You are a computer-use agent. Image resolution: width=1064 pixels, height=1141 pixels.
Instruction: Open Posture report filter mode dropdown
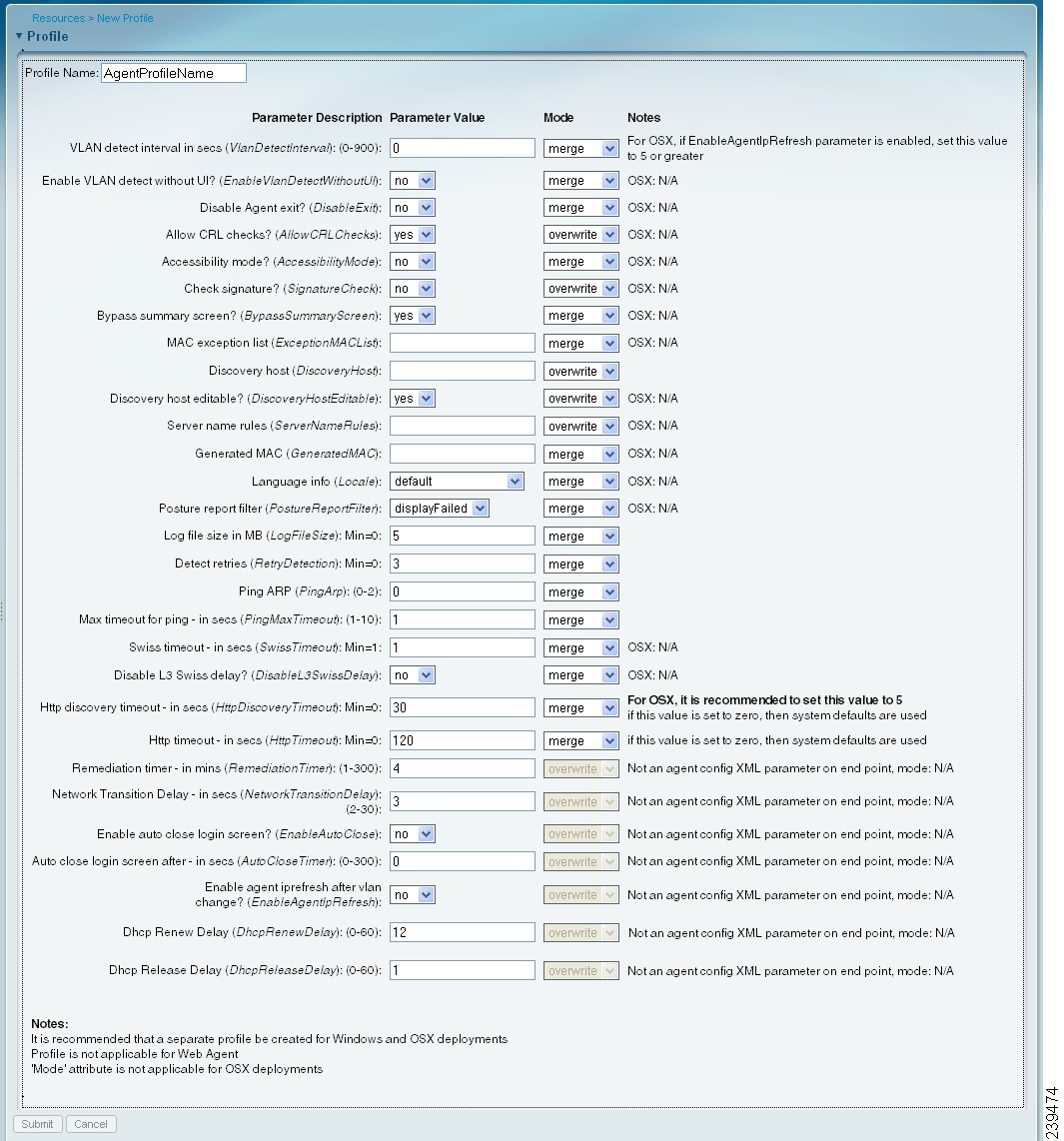(x=580, y=508)
